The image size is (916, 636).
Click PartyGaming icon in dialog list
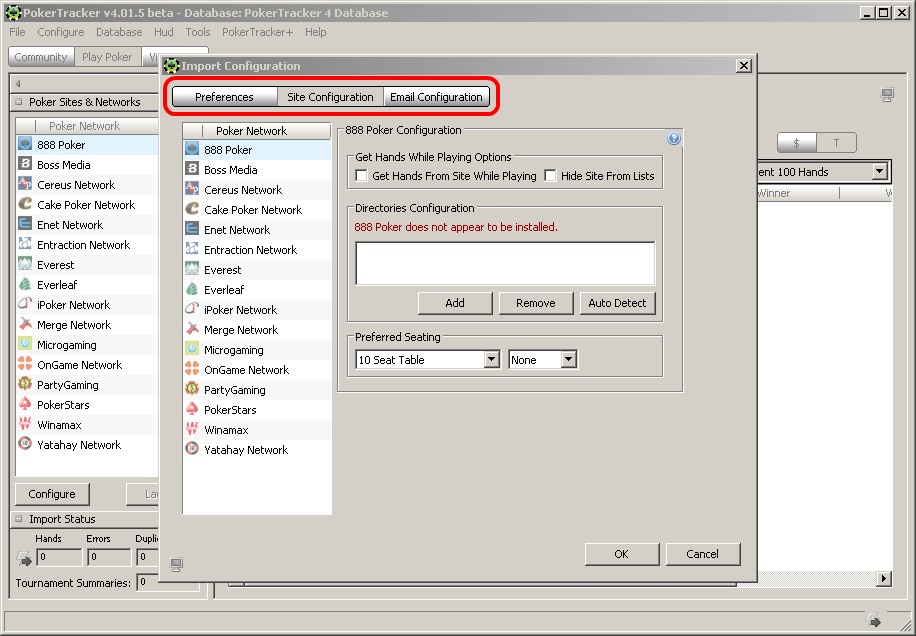(192, 388)
